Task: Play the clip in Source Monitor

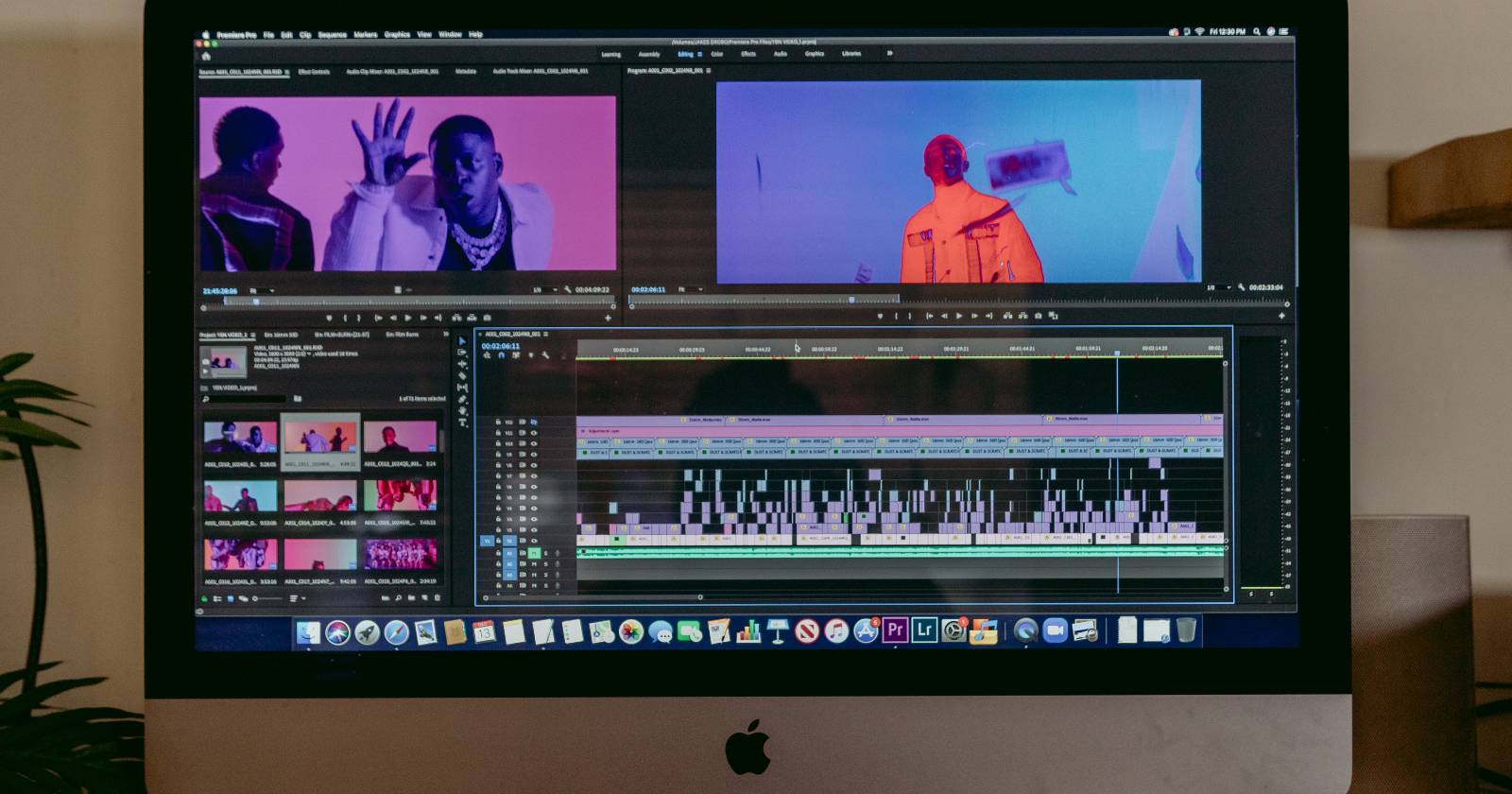Action: [407, 318]
